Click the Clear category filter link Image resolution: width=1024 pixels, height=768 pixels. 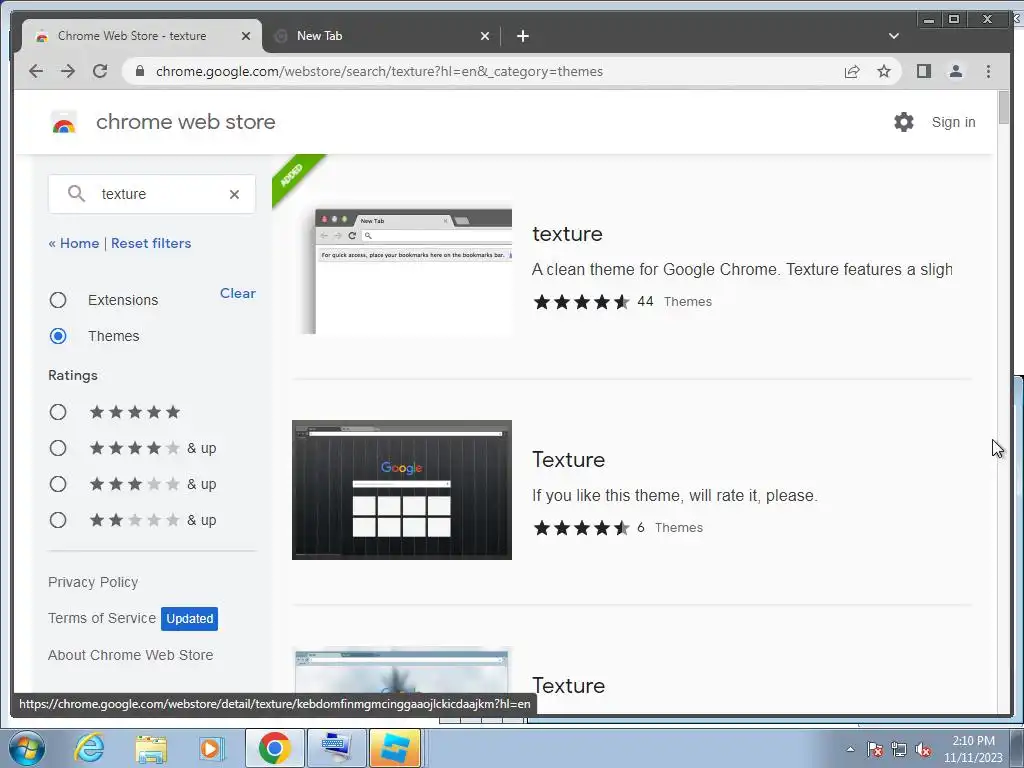coord(238,293)
